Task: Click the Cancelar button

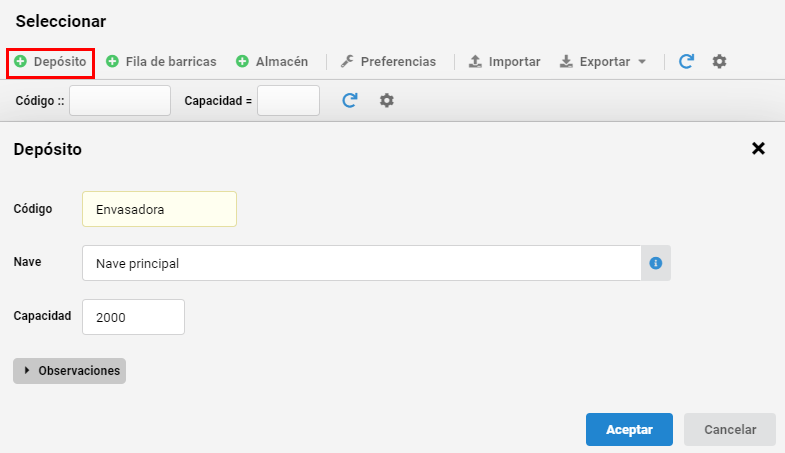Action: [730, 429]
